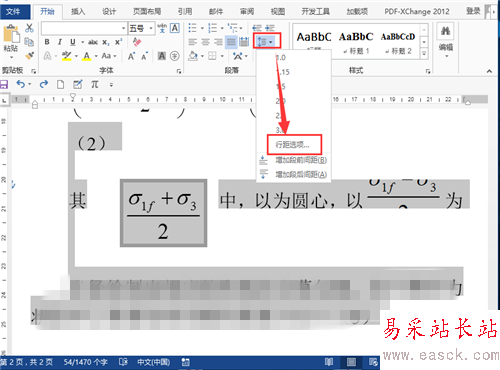Apply the font color A button
The width and height of the screenshot is (500, 370).
click(87, 56)
